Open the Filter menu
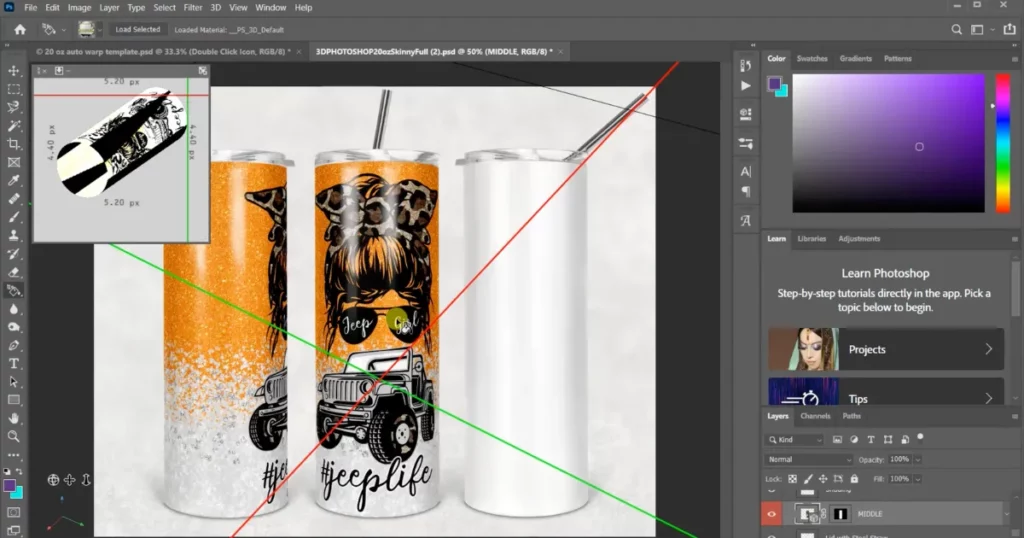This screenshot has width=1024, height=538. click(193, 8)
